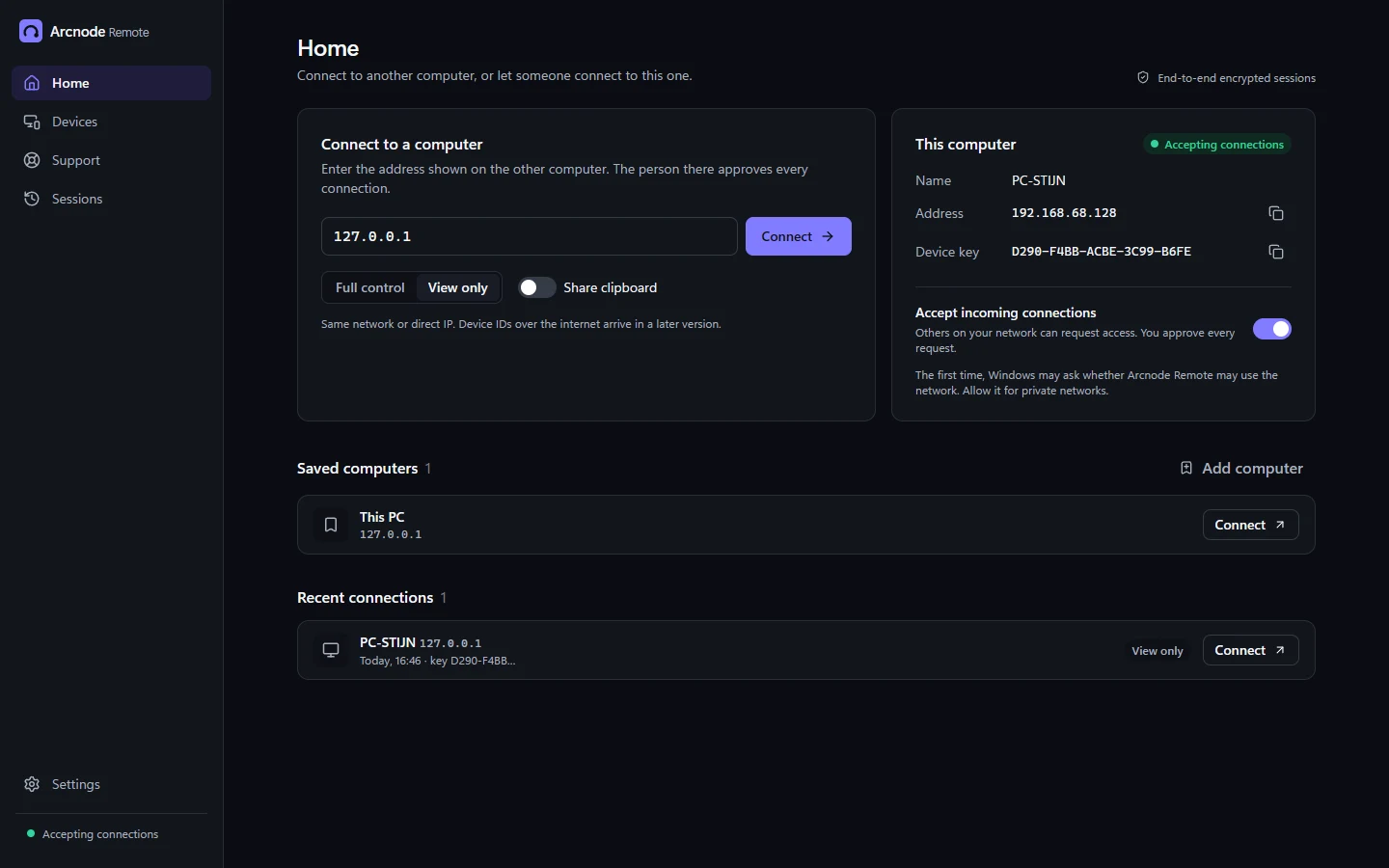Image resolution: width=1389 pixels, height=868 pixels.
Task: Click the End-to-end encrypted sessions text
Action: pyautogui.click(x=1237, y=78)
